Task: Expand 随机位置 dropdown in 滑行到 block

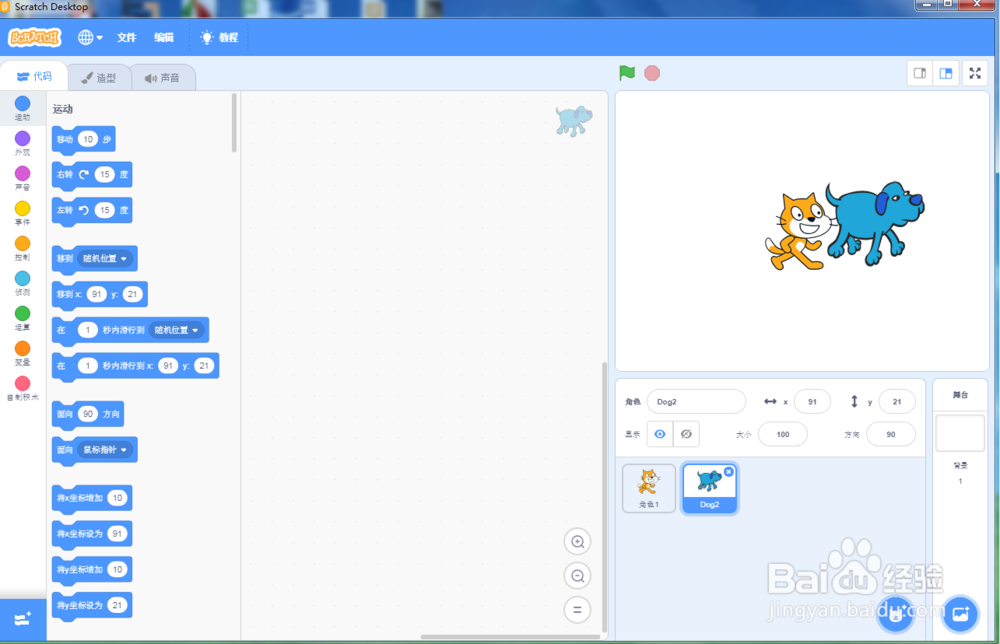Action: pos(177,330)
